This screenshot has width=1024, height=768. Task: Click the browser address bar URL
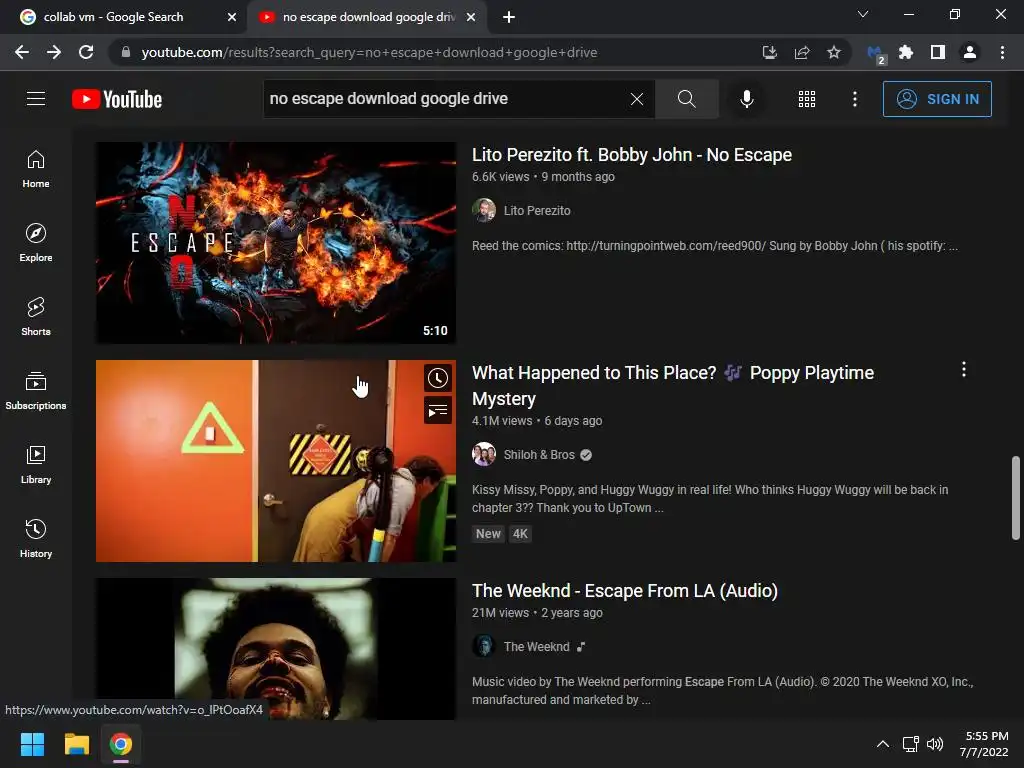click(x=369, y=52)
